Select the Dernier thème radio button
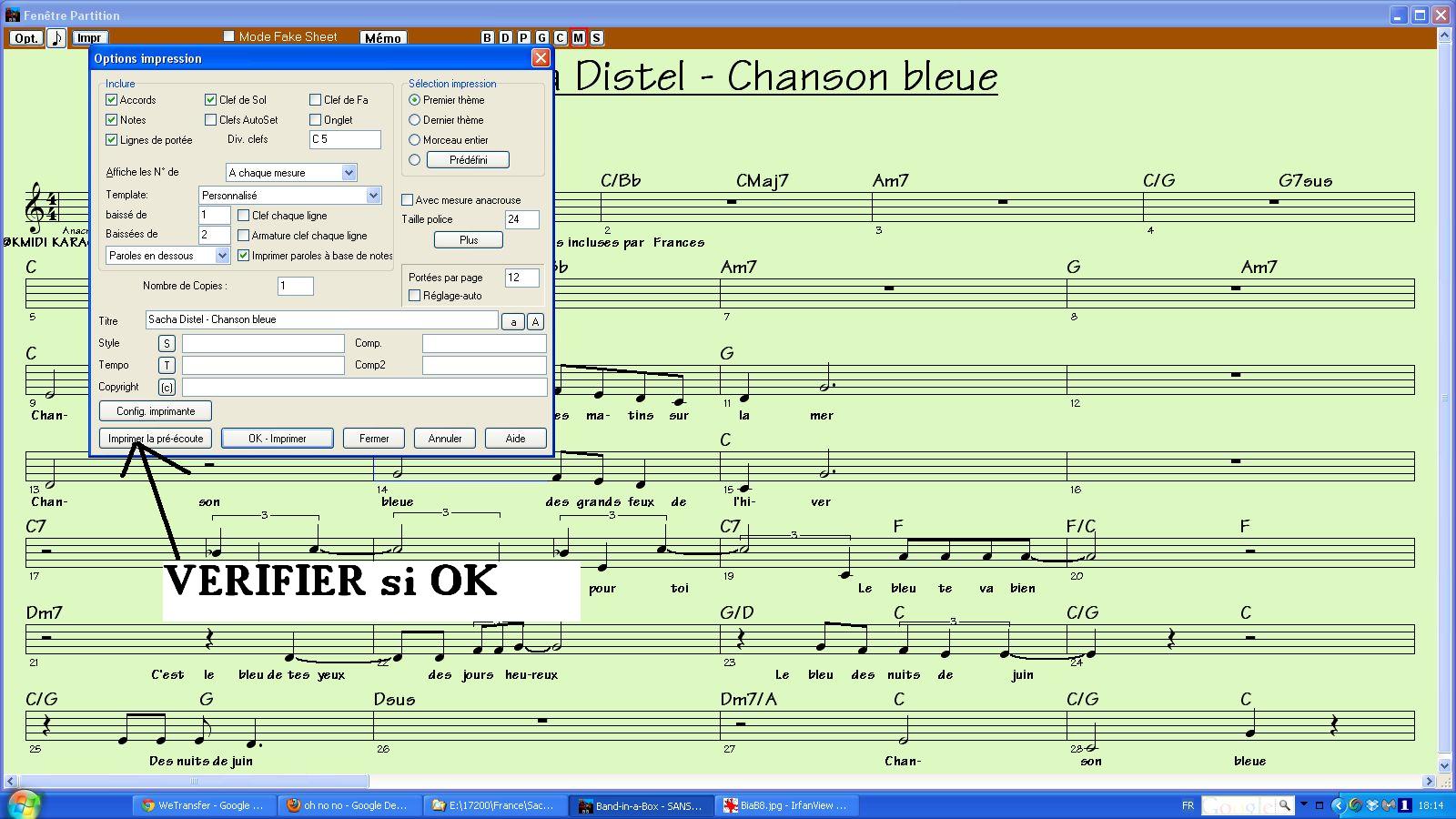The image size is (1456, 819). pos(414,120)
